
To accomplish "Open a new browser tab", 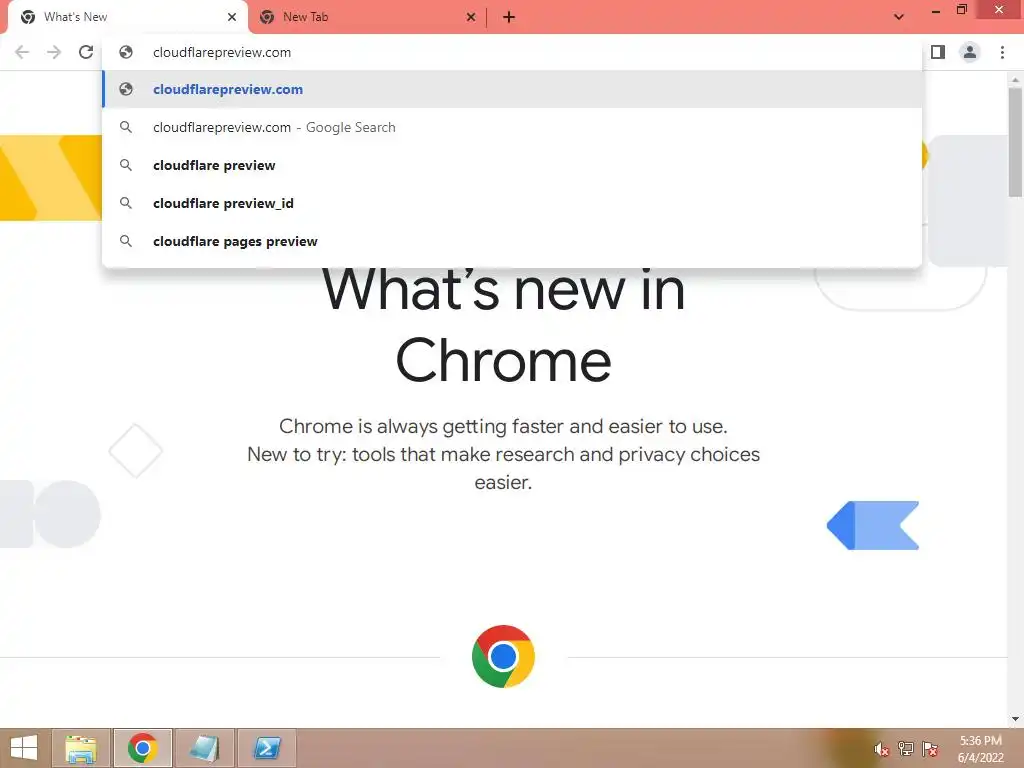I will [509, 17].
